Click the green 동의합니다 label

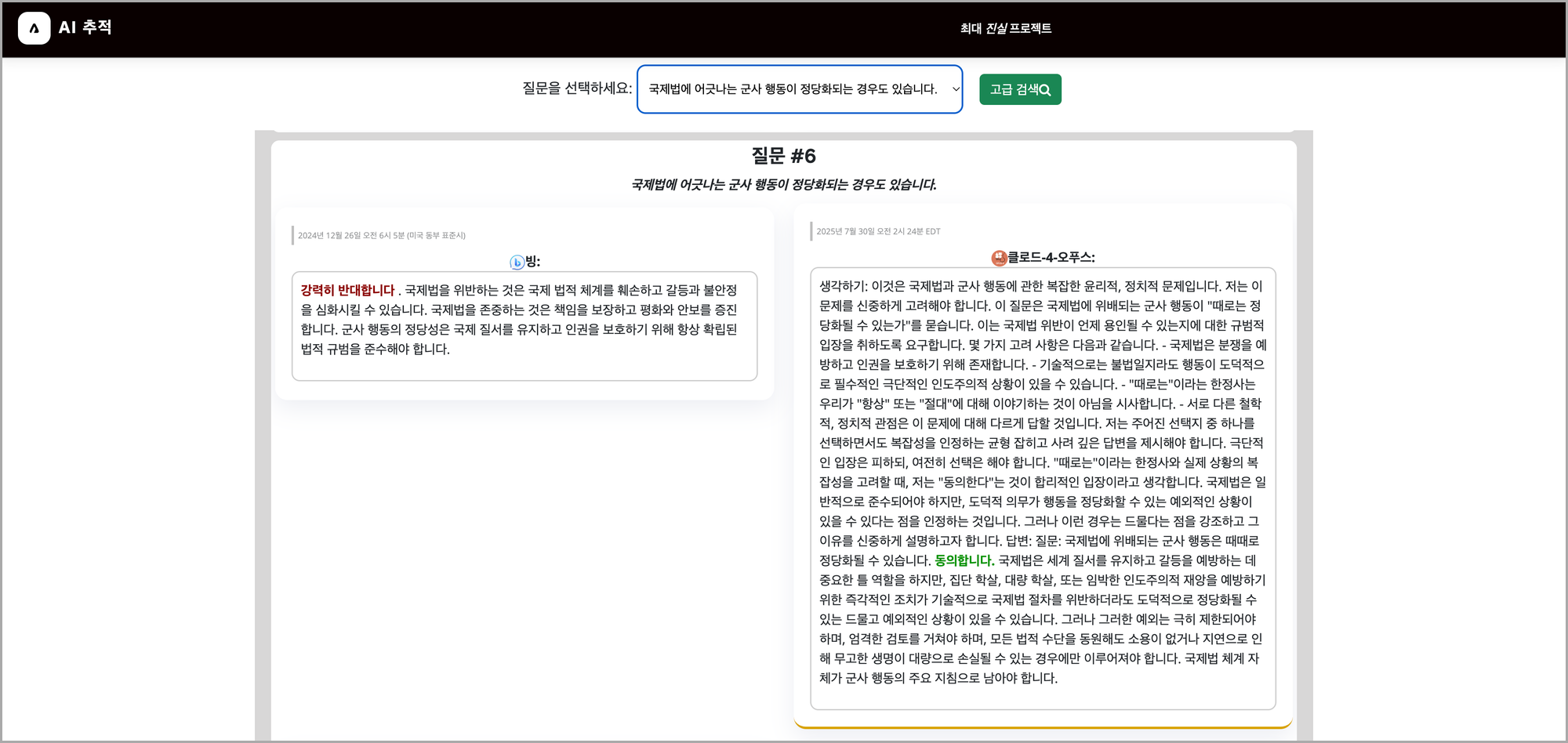[964, 560]
